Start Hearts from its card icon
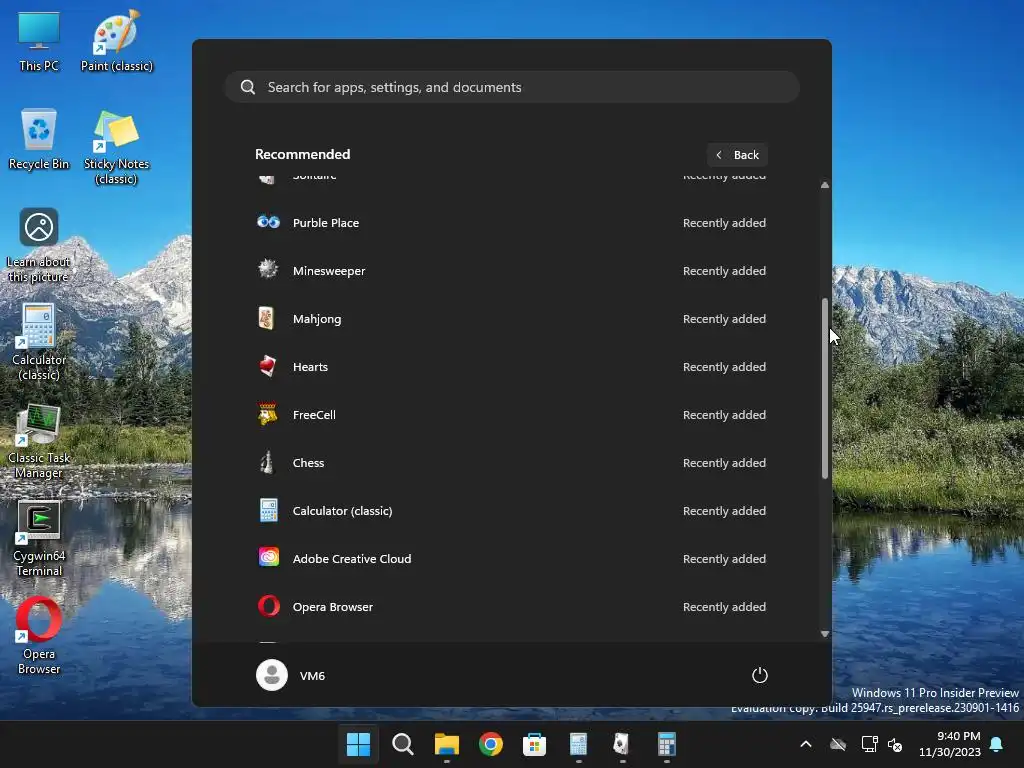1024x768 pixels. [268, 366]
